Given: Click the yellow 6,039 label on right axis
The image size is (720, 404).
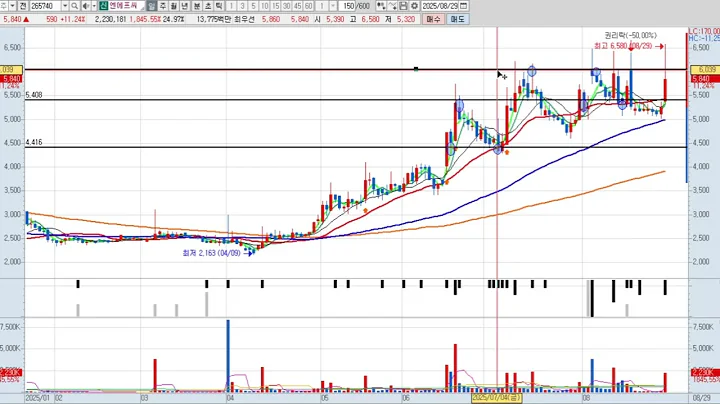Looking at the screenshot, I should point(704,70).
